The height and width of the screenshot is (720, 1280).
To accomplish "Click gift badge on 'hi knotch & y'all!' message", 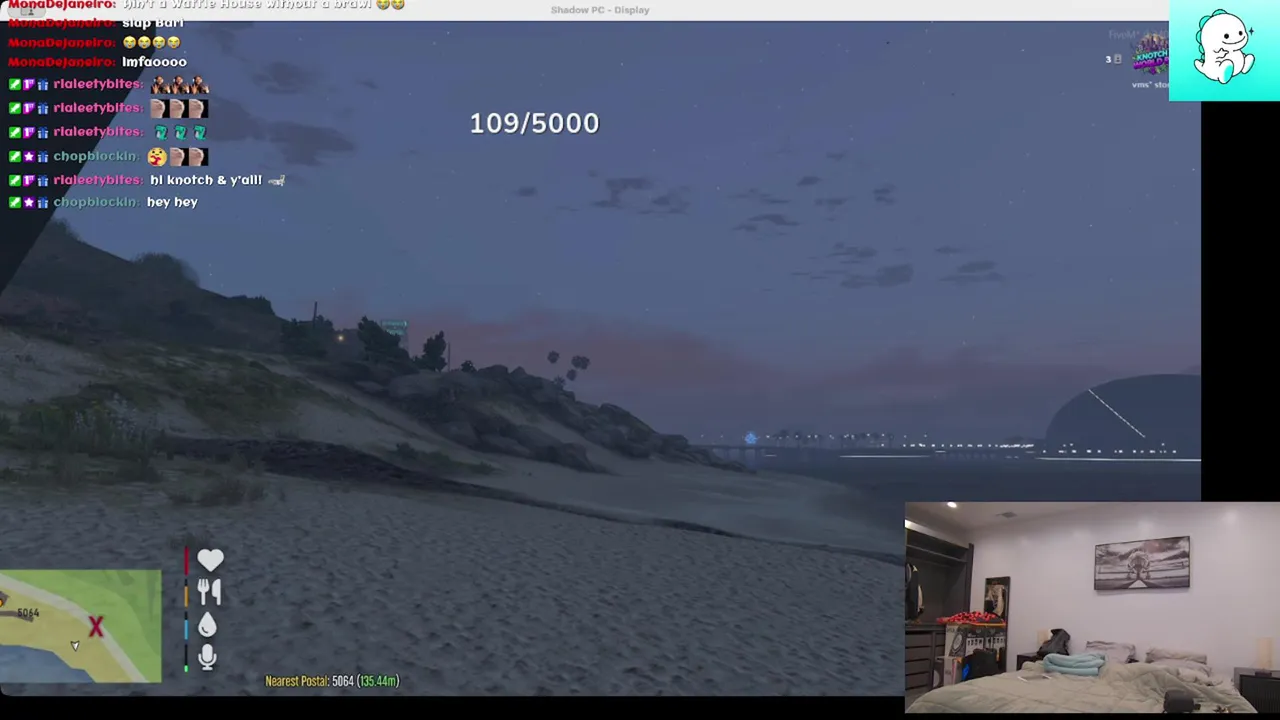I will coord(42,180).
